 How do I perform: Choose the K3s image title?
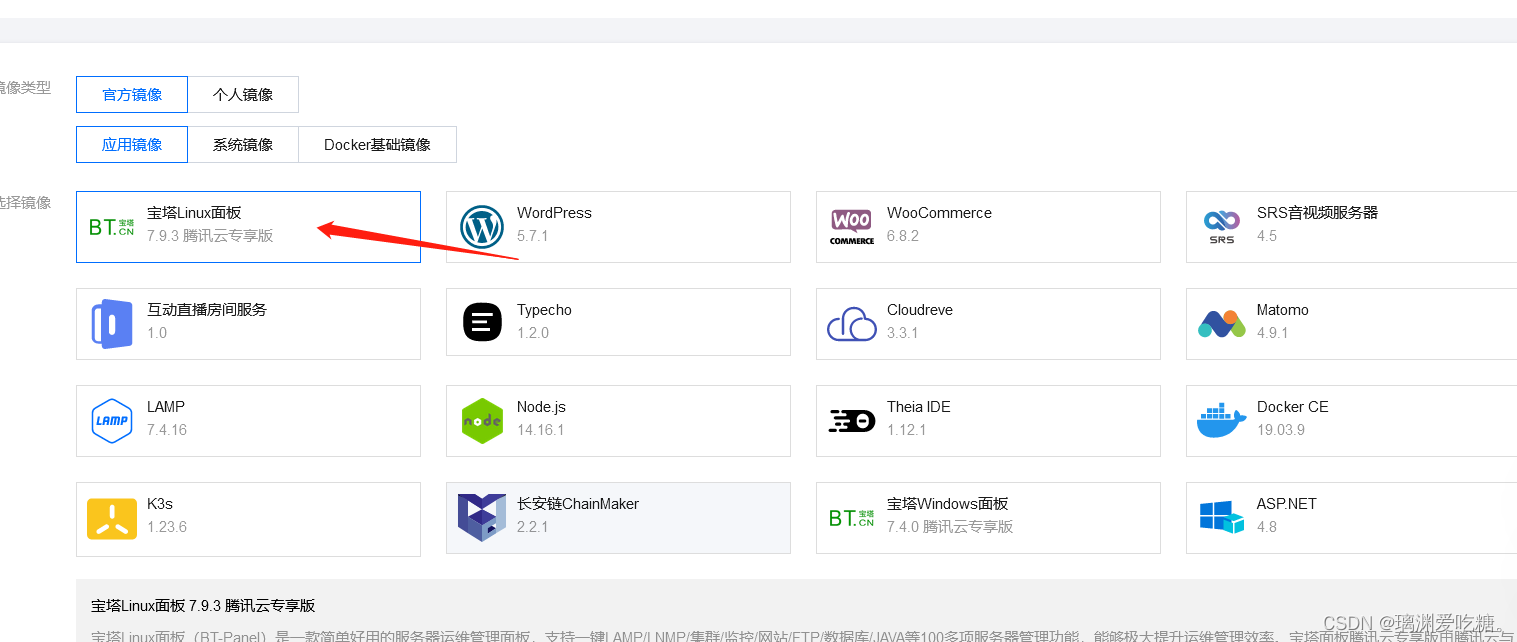point(160,504)
